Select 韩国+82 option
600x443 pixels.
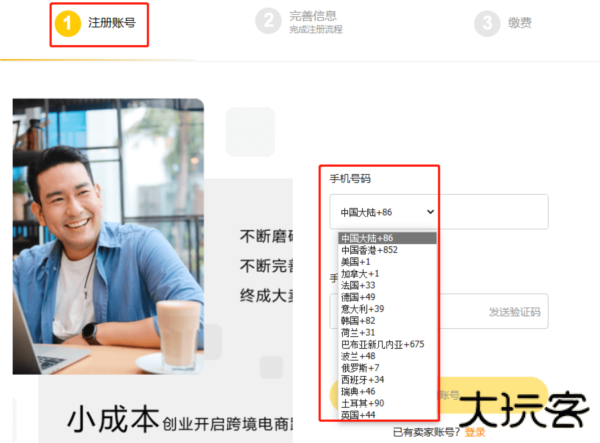[x=387, y=321]
